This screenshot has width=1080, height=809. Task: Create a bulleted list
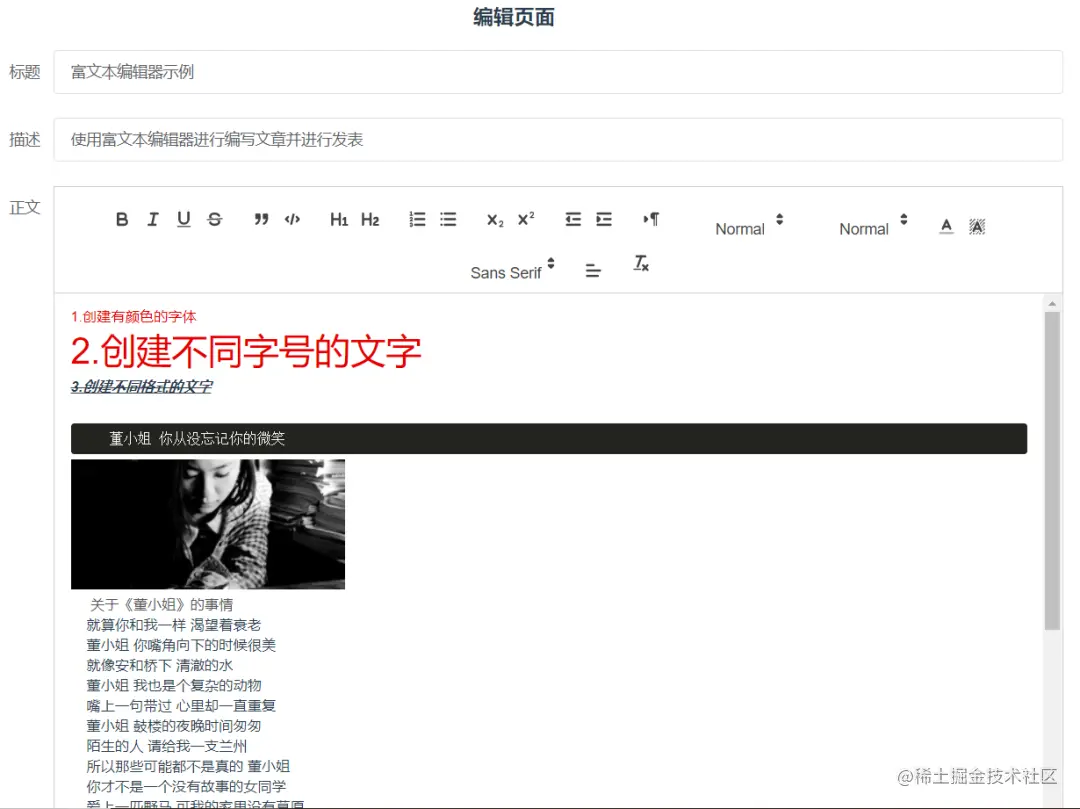coord(448,220)
